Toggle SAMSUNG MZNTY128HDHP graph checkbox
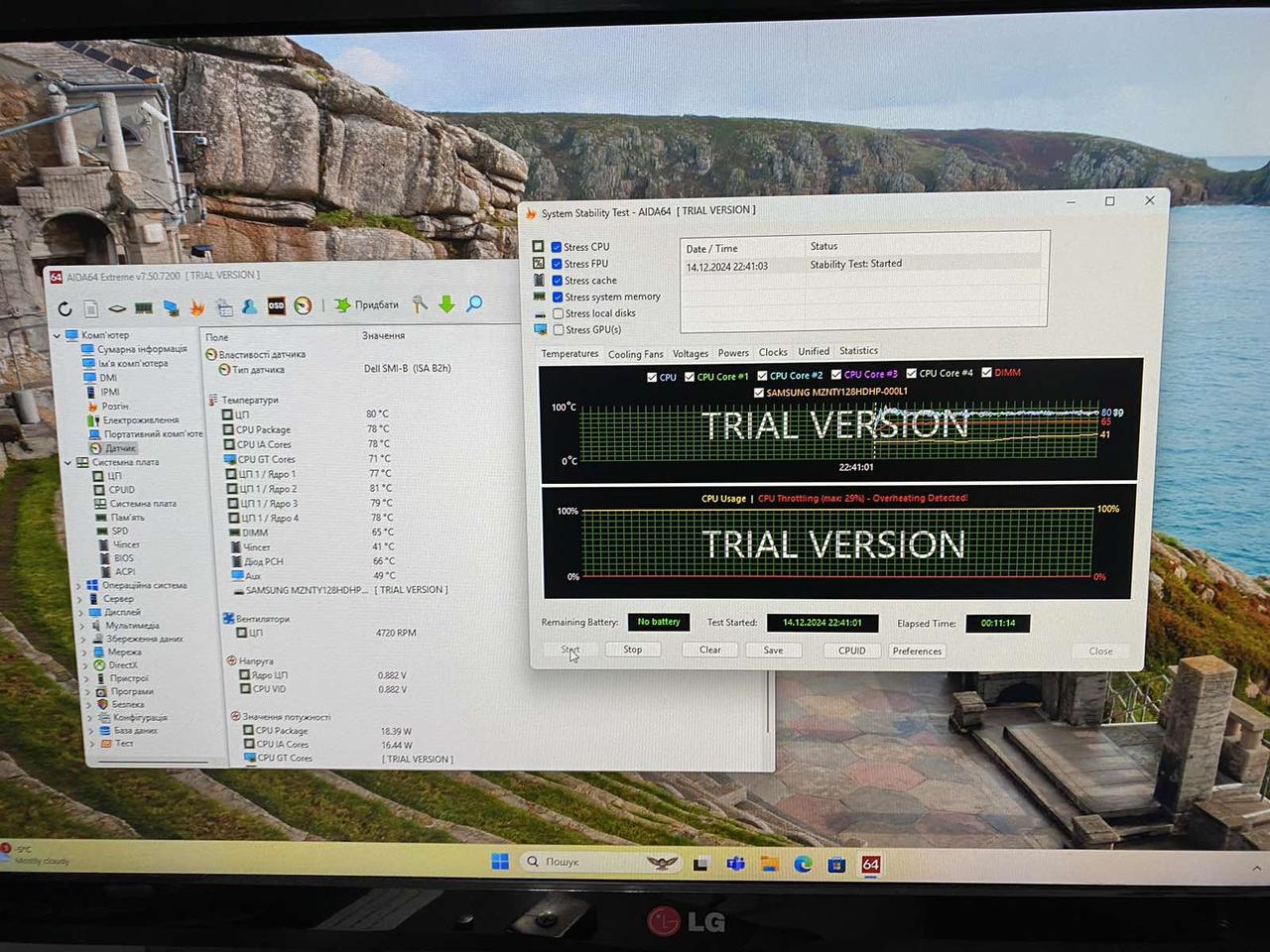The image size is (1270, 952). tap(760, 393)
